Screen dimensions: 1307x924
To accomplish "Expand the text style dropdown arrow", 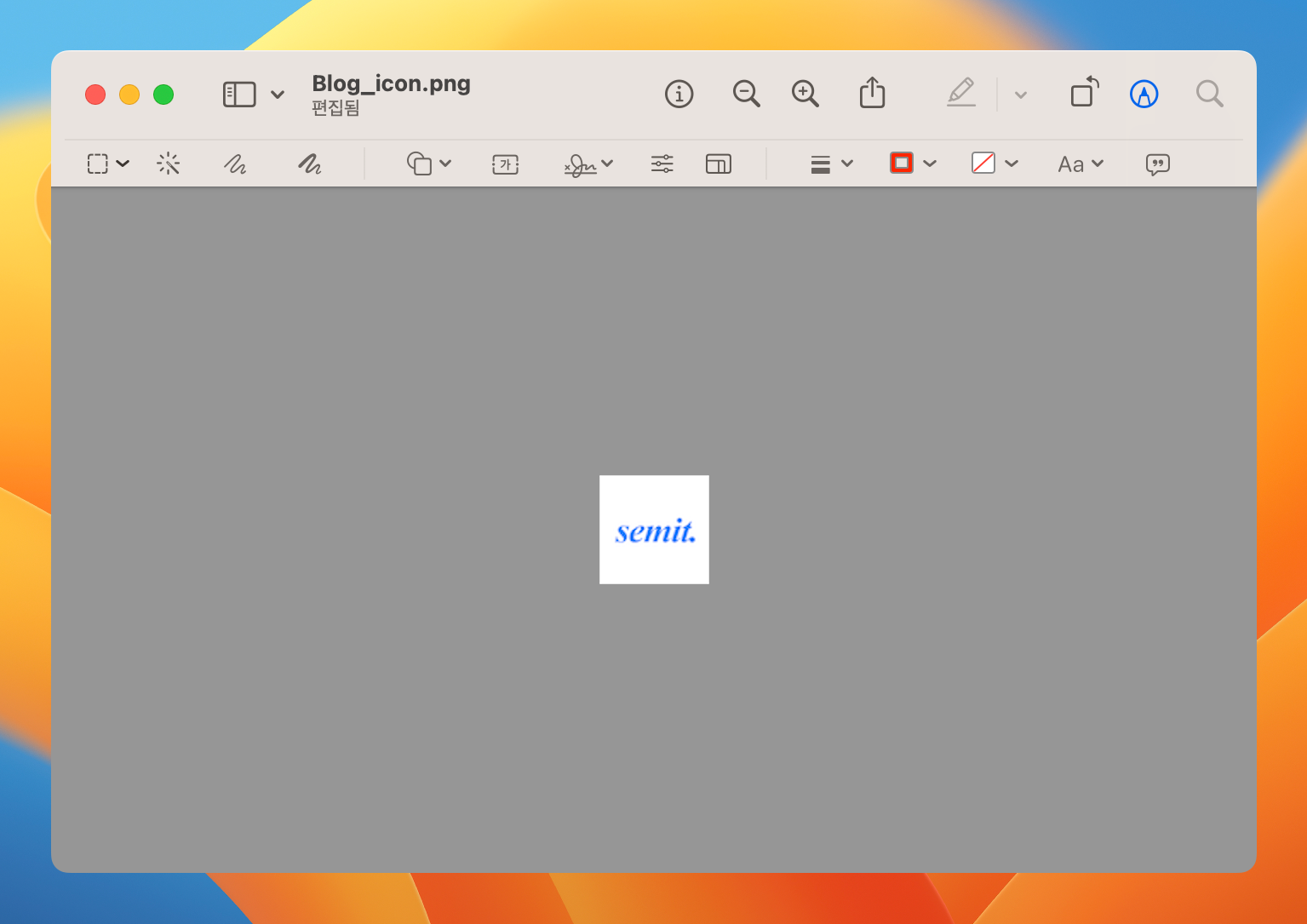I will 1098,164.
